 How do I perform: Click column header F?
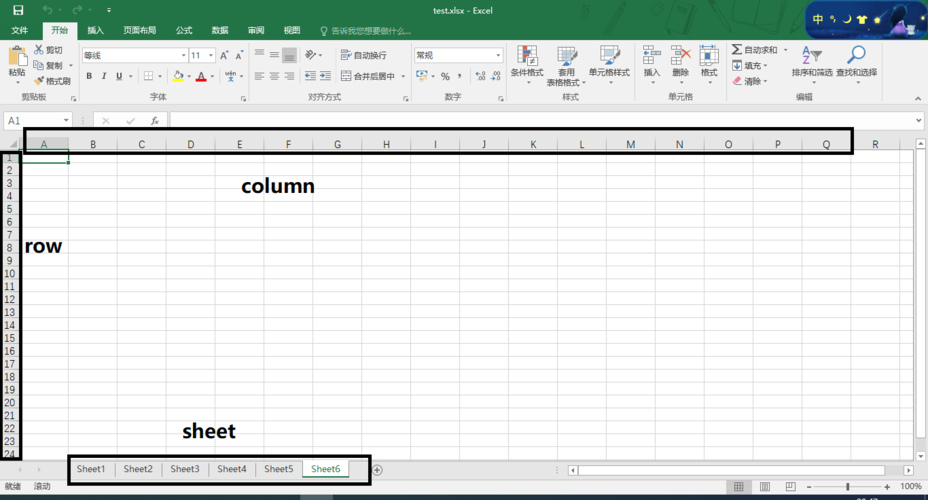tap(288, 145)
